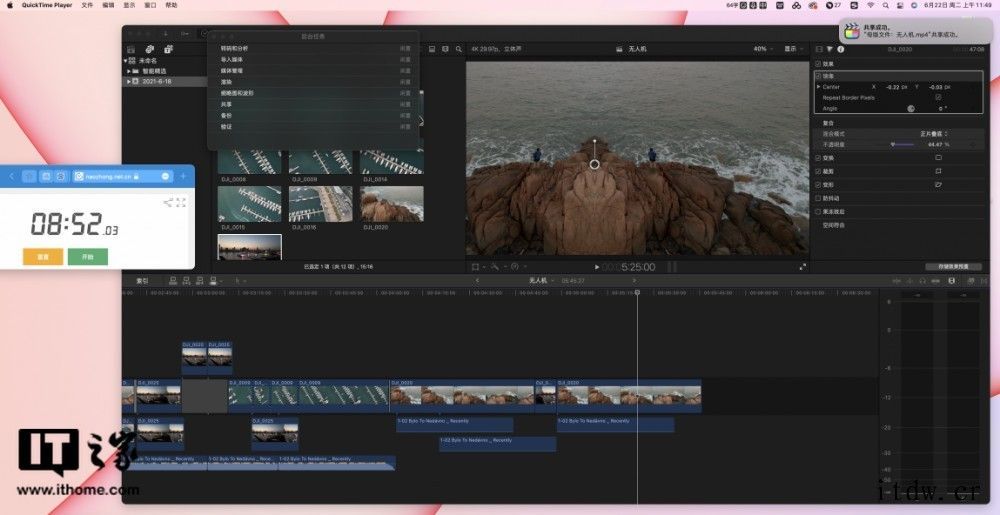Toggle the 变换 transform checkbox
The height and width of the screenshot is (515, 1000).
coord(818,157)
